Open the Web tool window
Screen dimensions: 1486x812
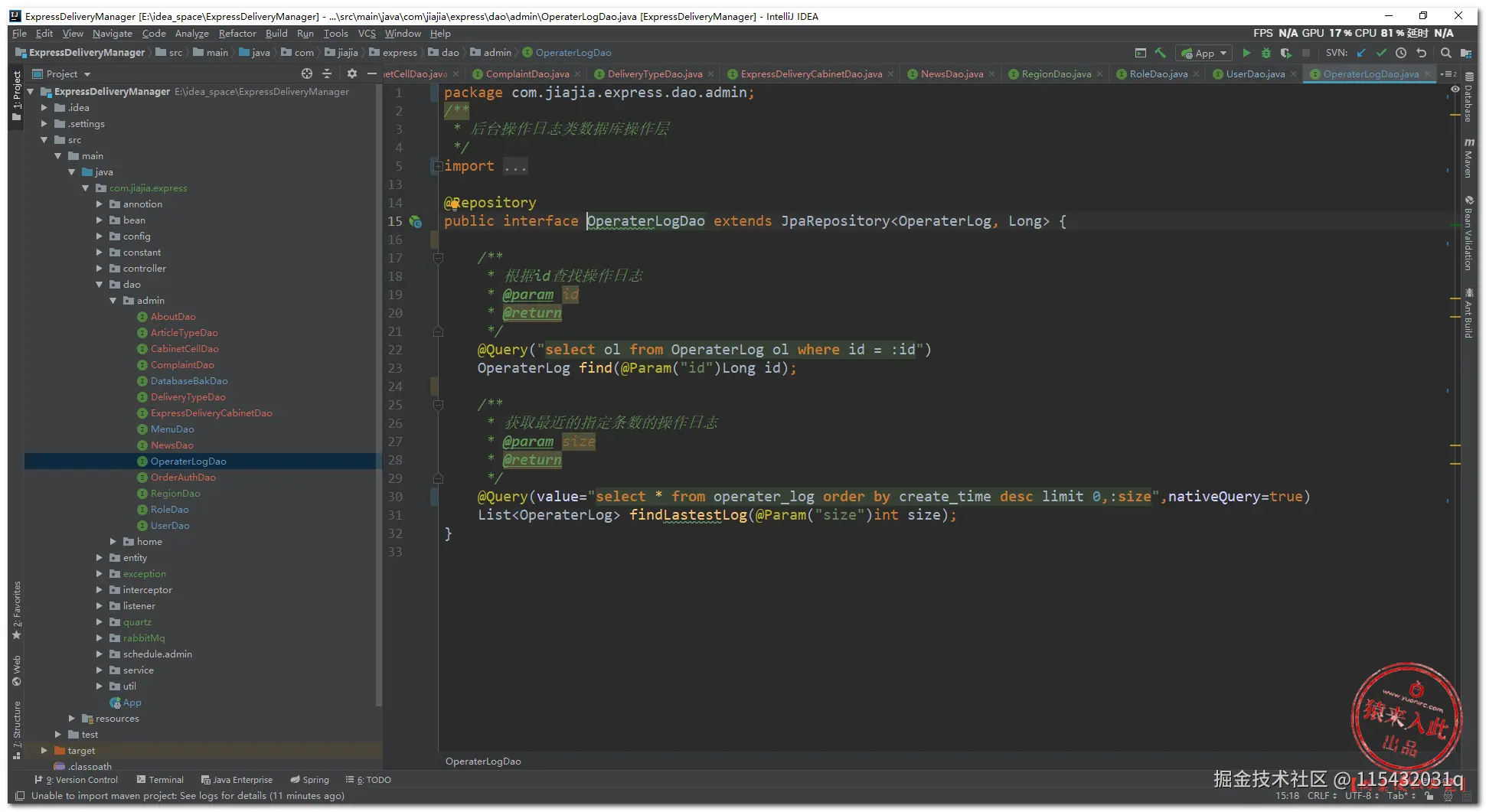[17, 670]
